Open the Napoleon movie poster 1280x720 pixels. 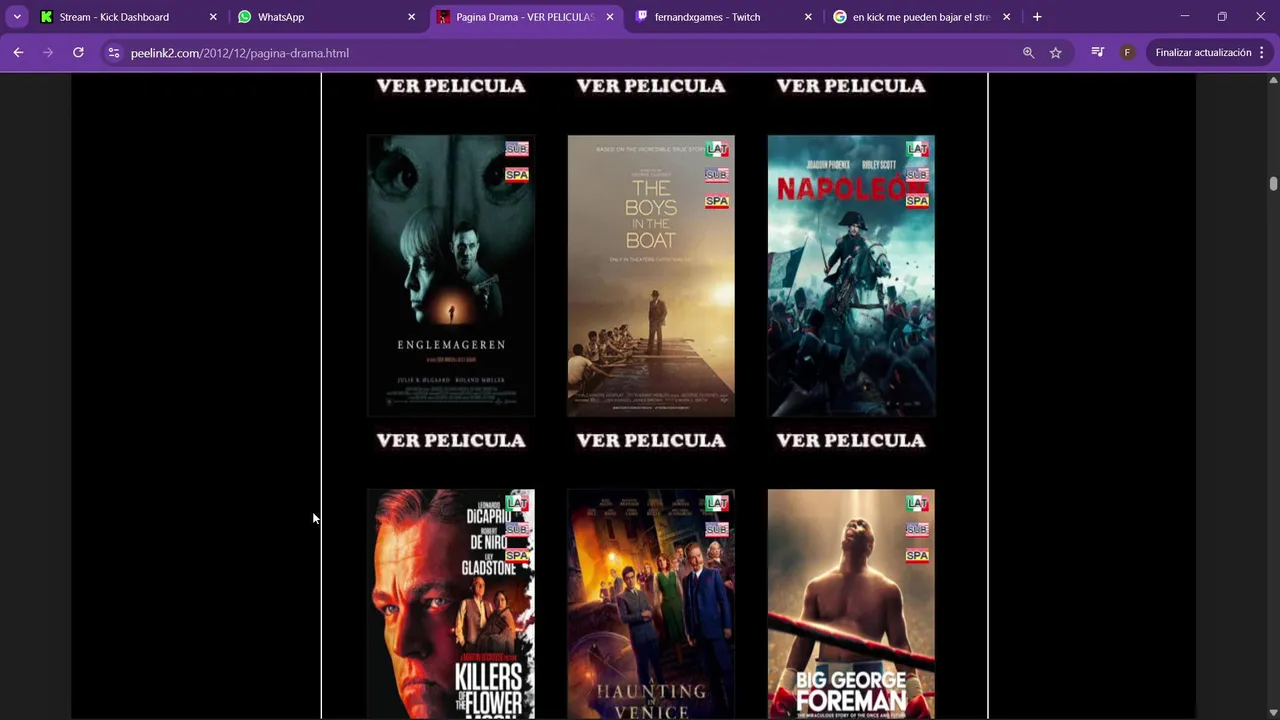click(851, 276)
